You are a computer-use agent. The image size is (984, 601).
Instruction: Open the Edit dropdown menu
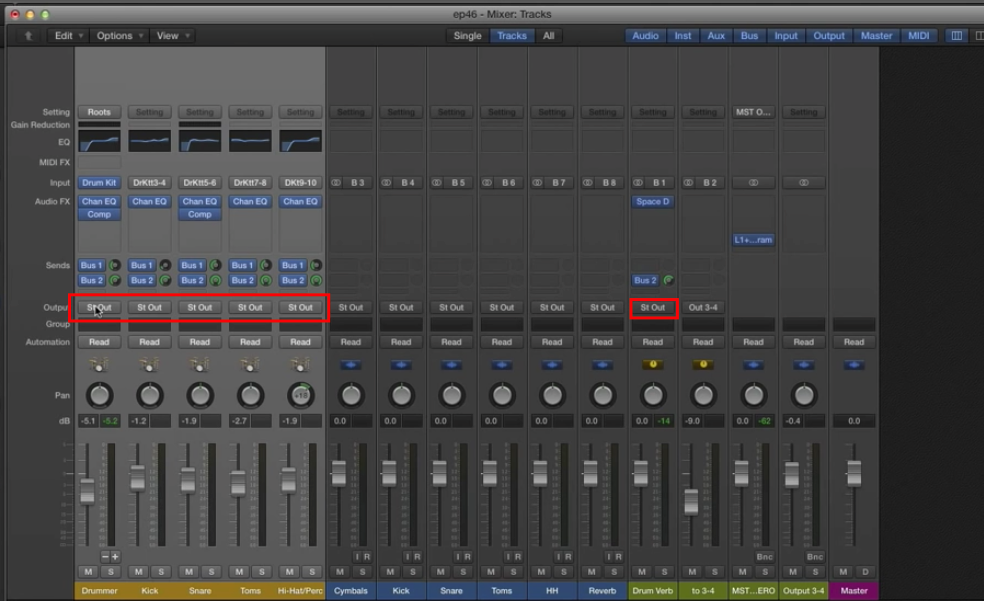coord(68,36)
